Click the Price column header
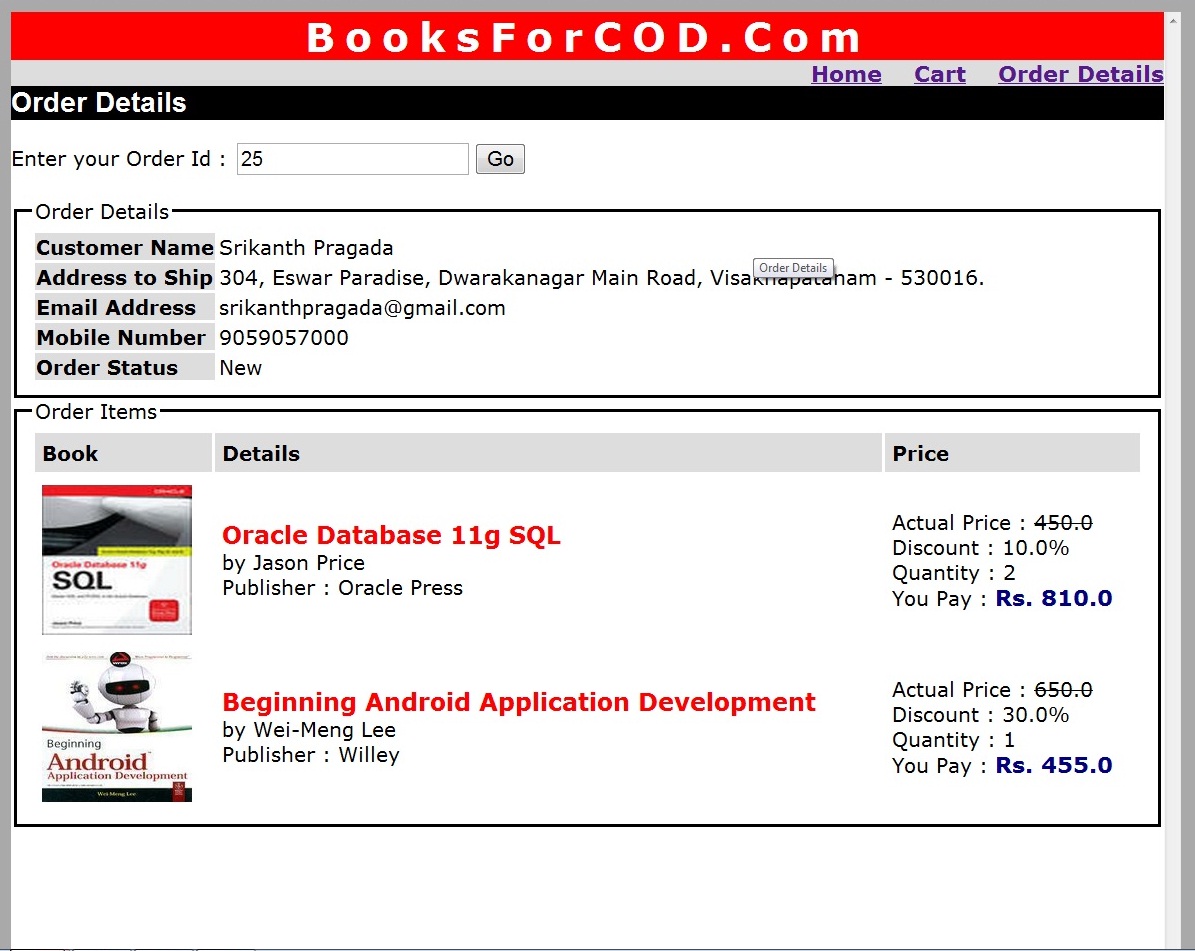 pyautogui.click(x=1012, y=453)
